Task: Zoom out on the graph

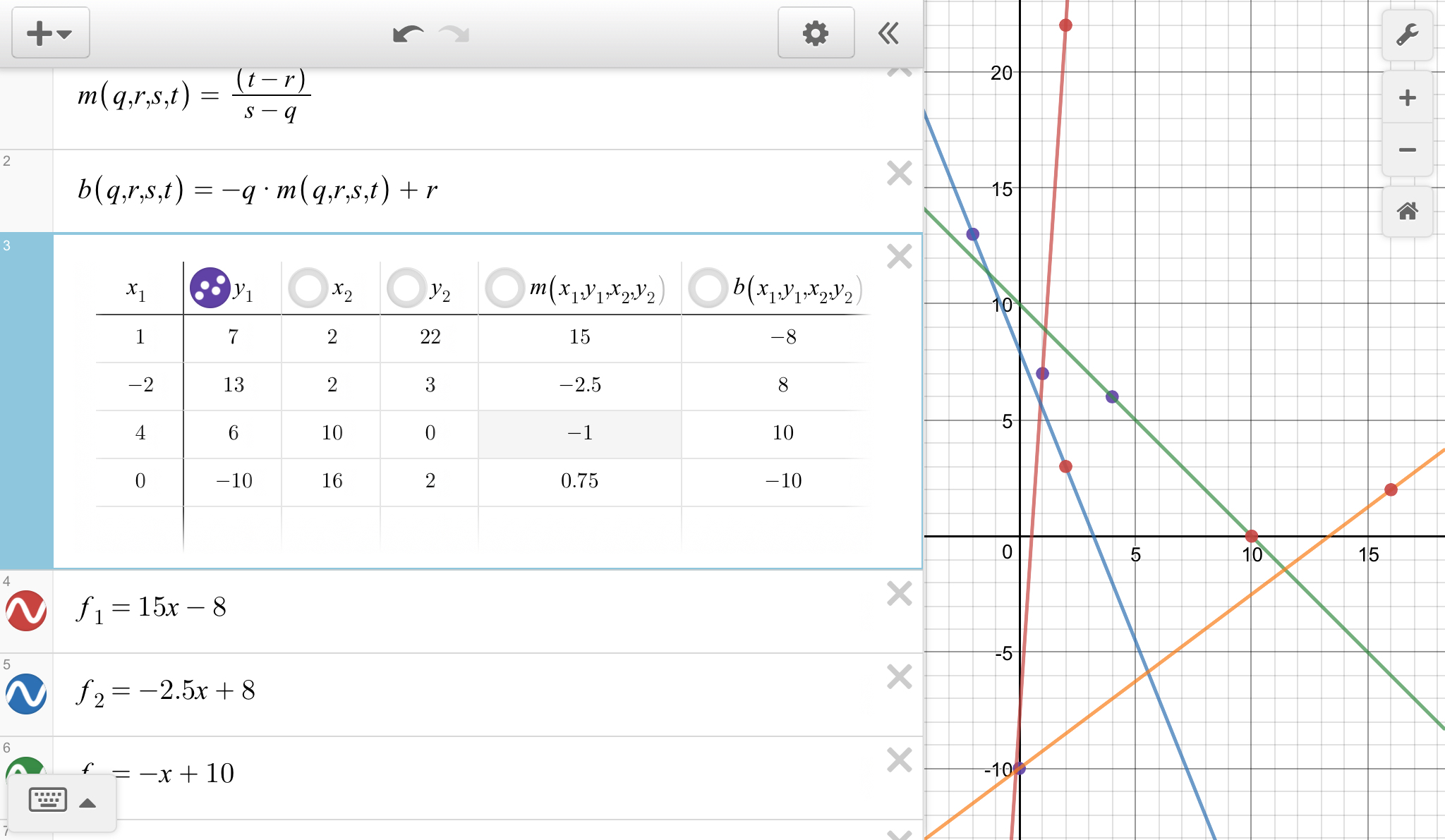Action: click(1407, 150)
